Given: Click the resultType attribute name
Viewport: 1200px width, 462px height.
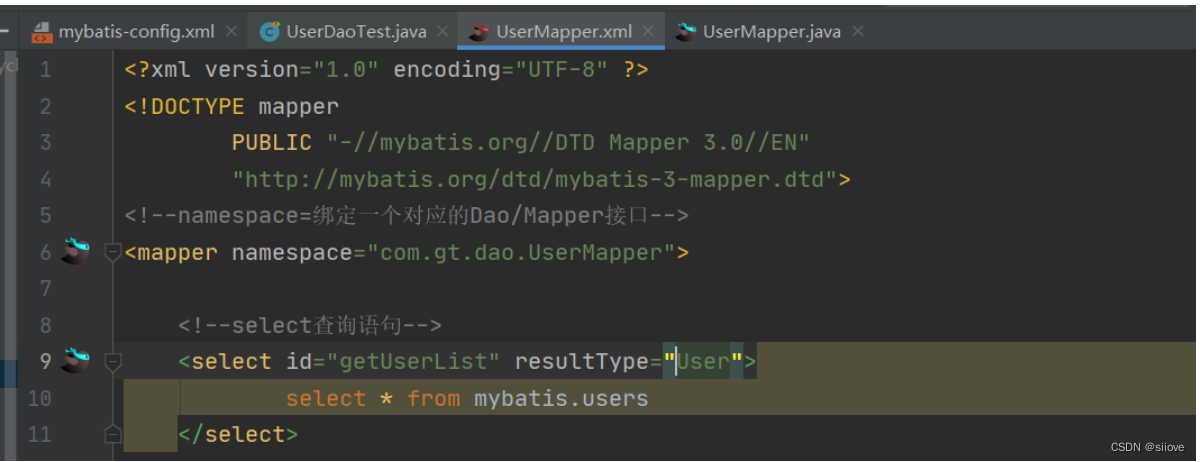Looking at the screenshot, I should pos(582,361).
